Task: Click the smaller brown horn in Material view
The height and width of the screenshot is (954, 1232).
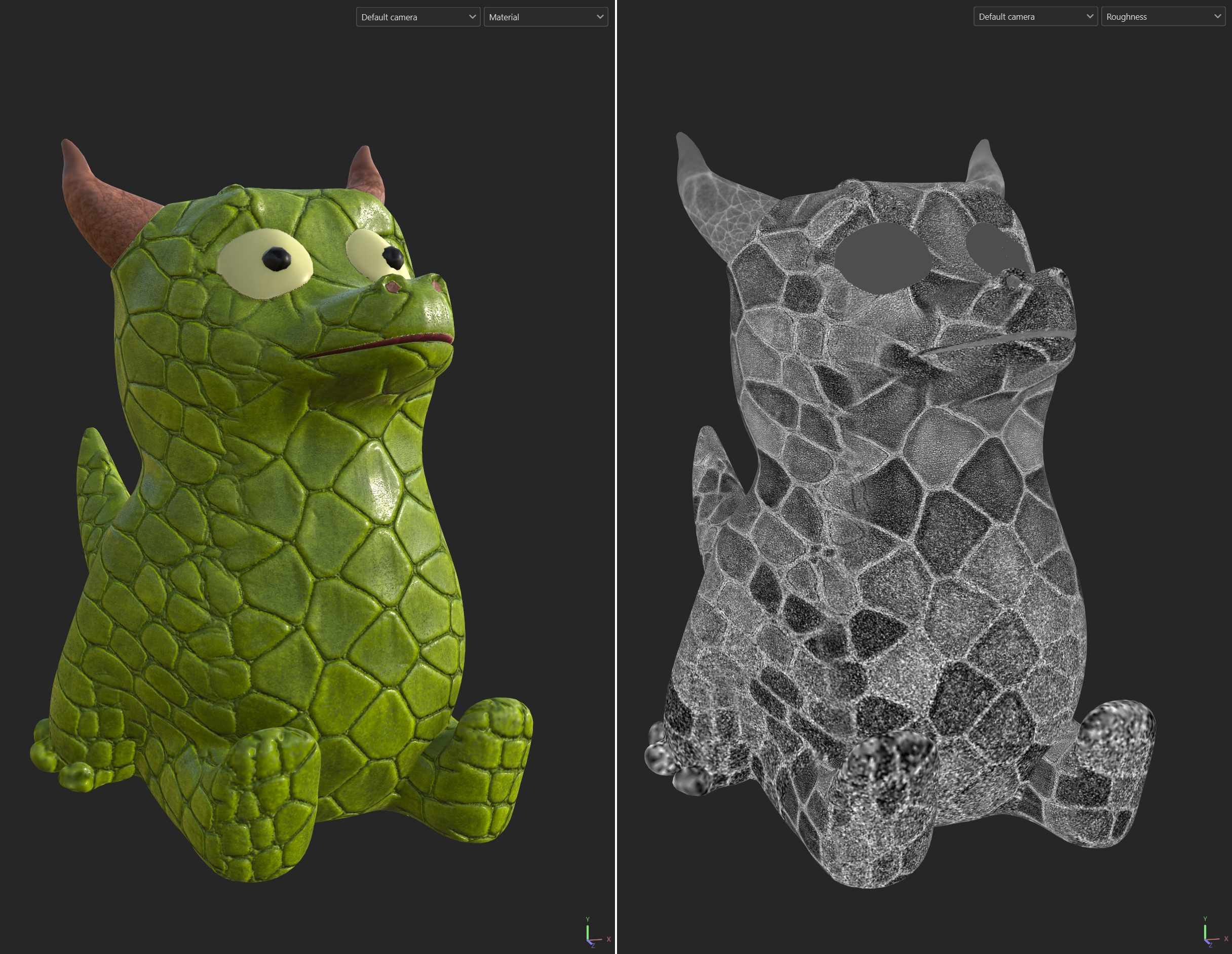Action: tap(366, 172)
